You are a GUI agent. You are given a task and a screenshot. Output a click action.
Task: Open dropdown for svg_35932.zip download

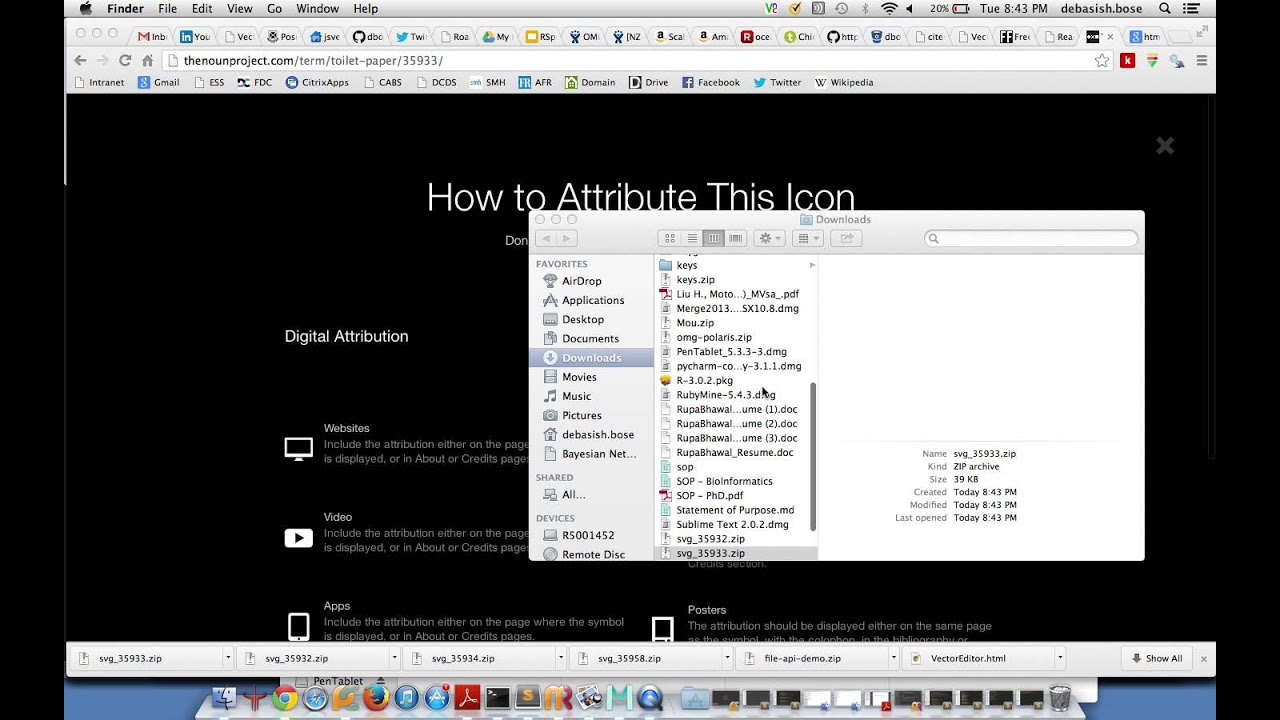click(x=394, y=658)
